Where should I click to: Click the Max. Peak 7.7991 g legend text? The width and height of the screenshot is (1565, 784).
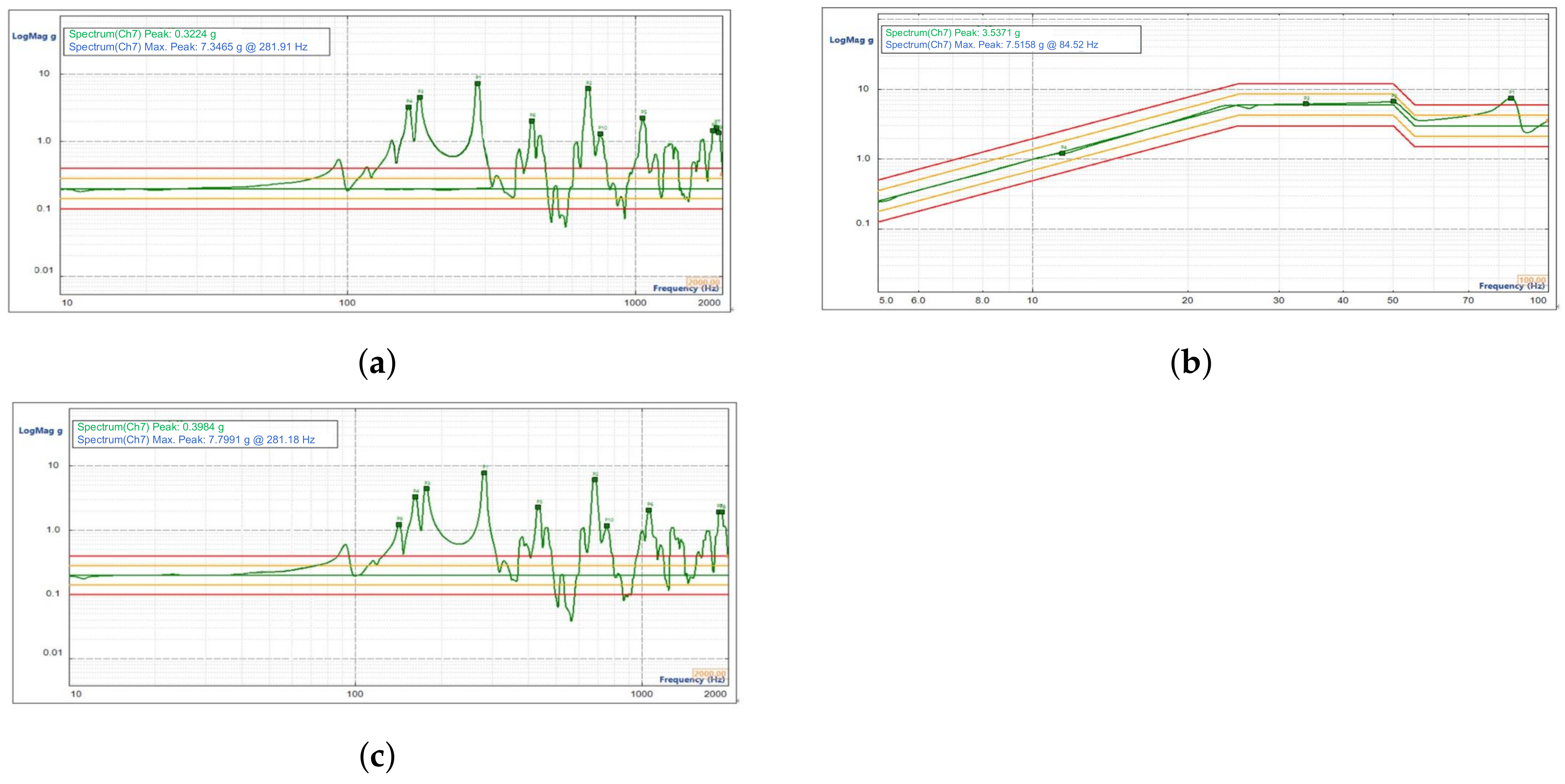pyautogui.click(x=196, y=440)
